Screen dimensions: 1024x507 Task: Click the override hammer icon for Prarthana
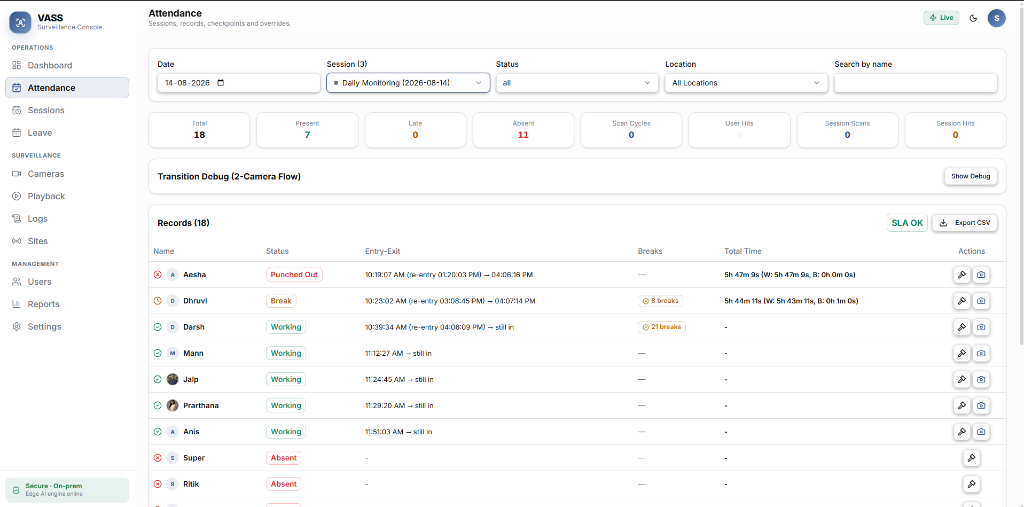pos(961,406)
